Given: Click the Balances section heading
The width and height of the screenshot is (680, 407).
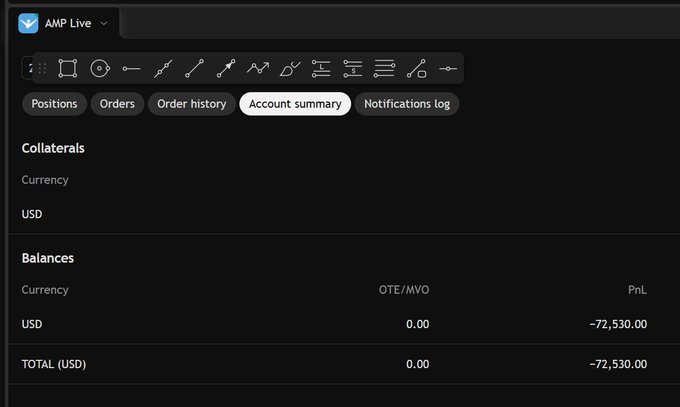Looking at the screenshot, I should (48, 258).
